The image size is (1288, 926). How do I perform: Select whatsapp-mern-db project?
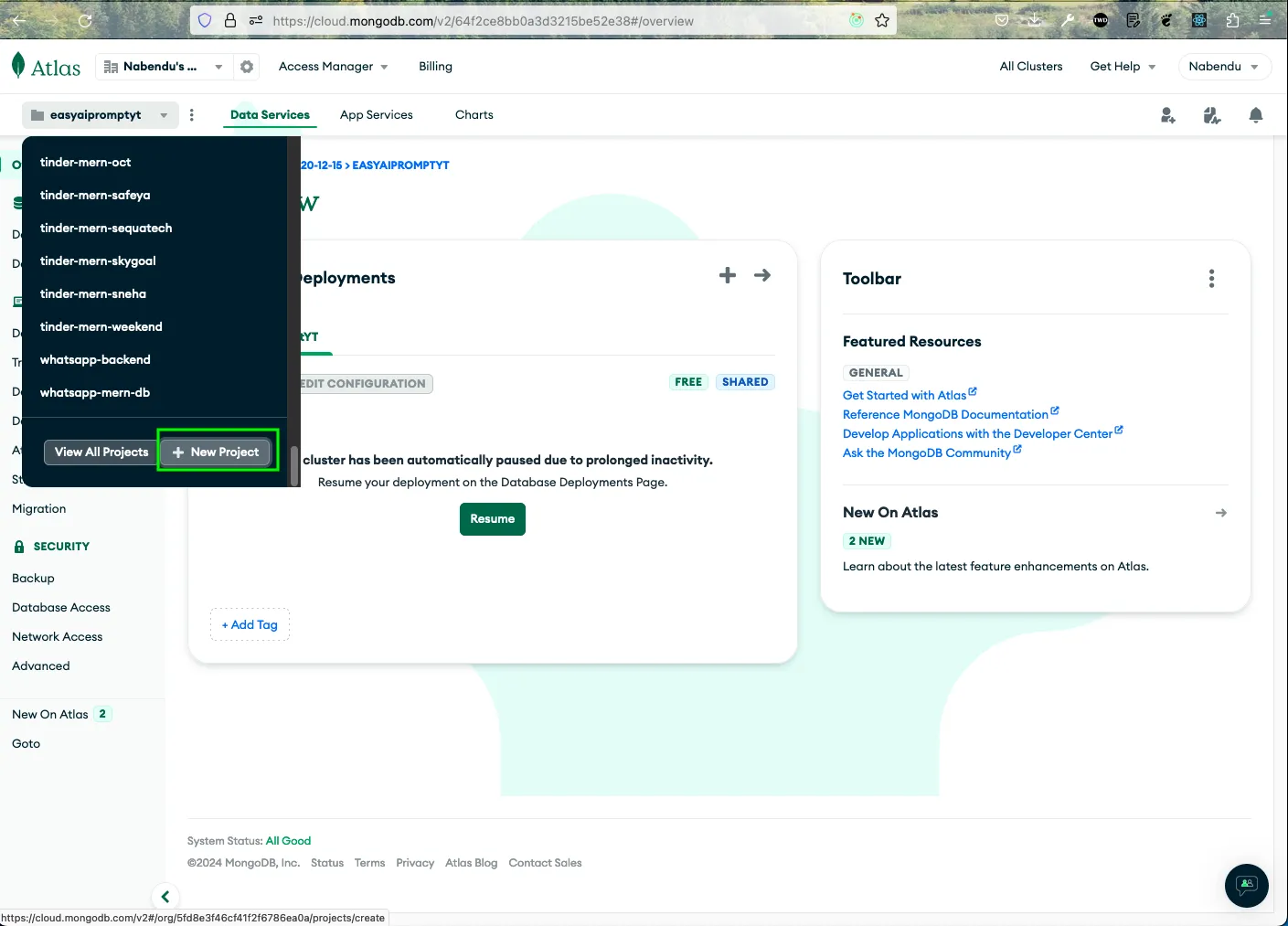[154, 392]
